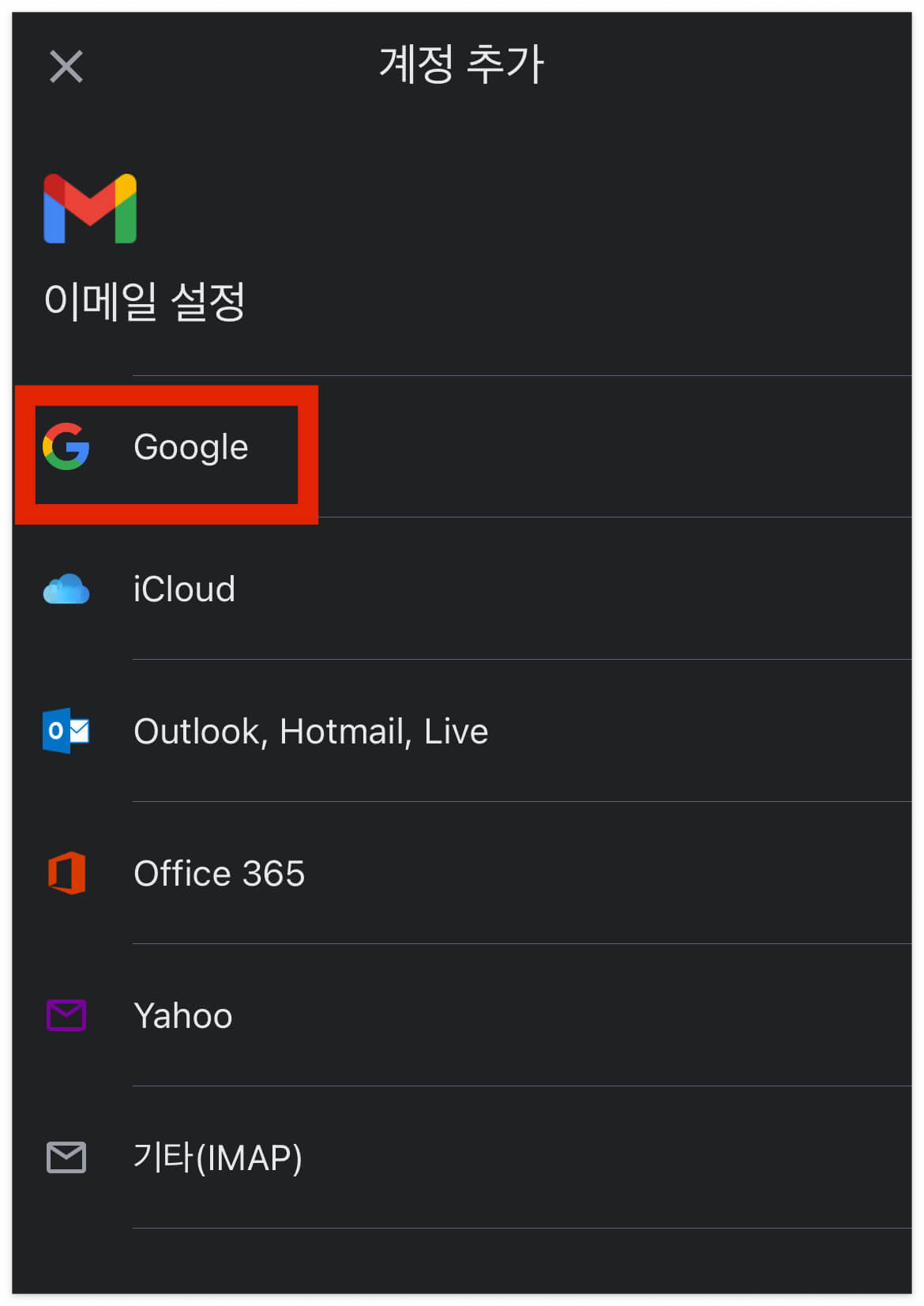Image resolution: width=924 pixels, height=1306 pixels.
Task: Choose Office 365 account type
Action: tap(462, 873)
